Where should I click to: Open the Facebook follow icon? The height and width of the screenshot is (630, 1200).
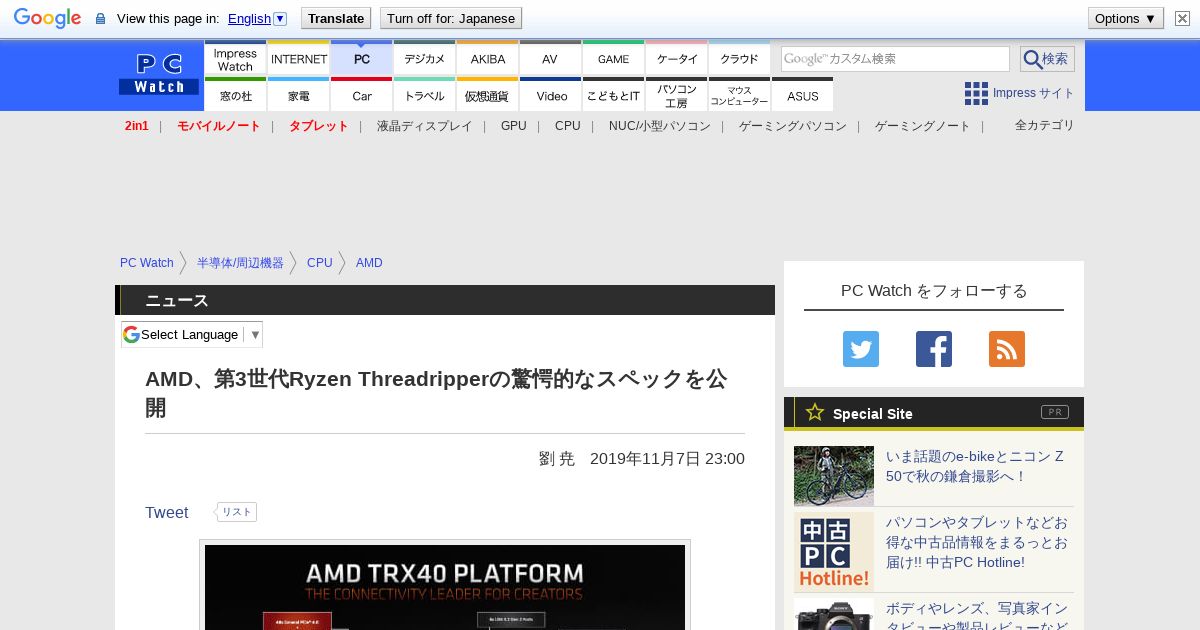coord(934,349)
